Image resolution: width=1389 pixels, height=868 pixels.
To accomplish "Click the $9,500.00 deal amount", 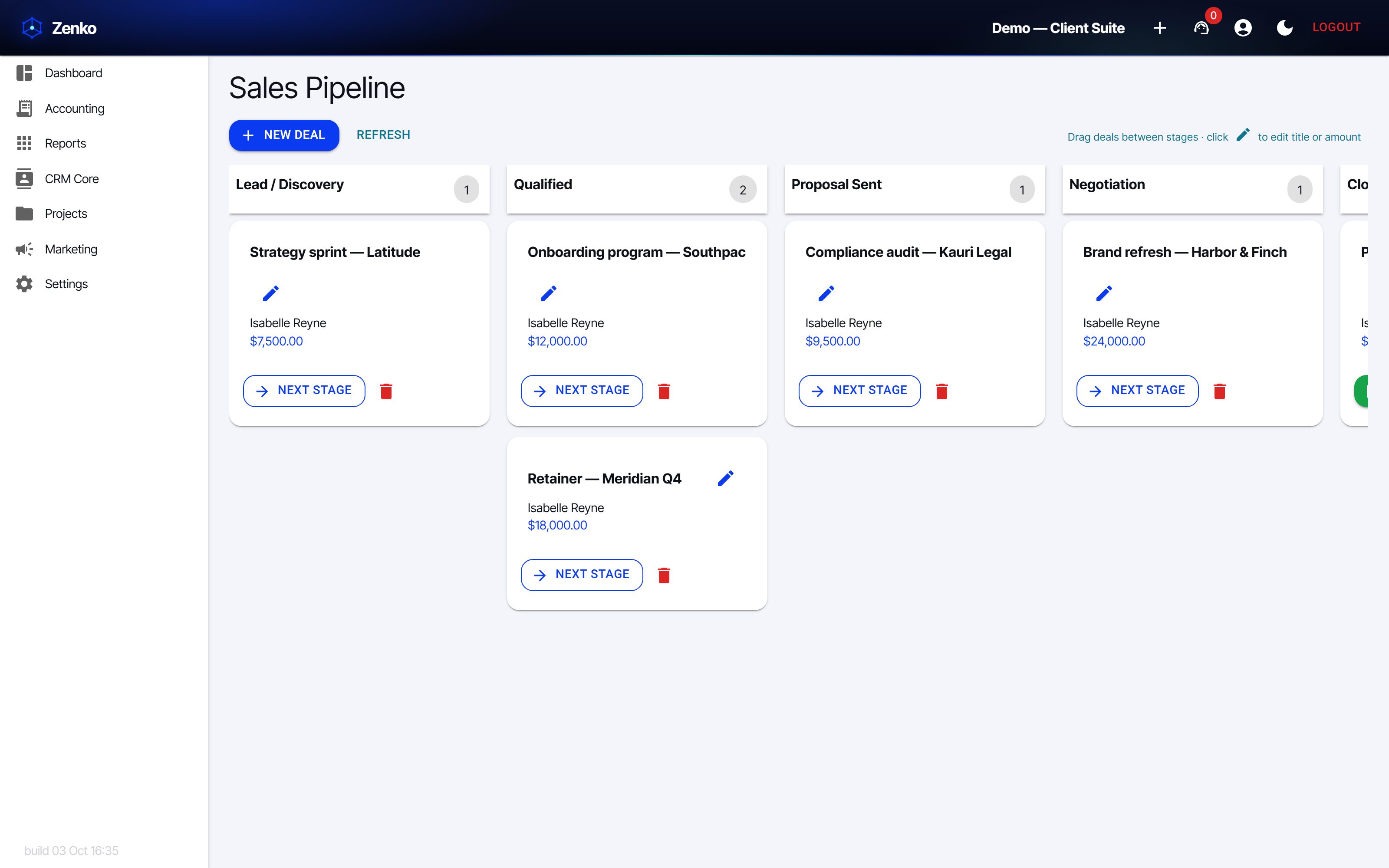I will pos(833,341).
